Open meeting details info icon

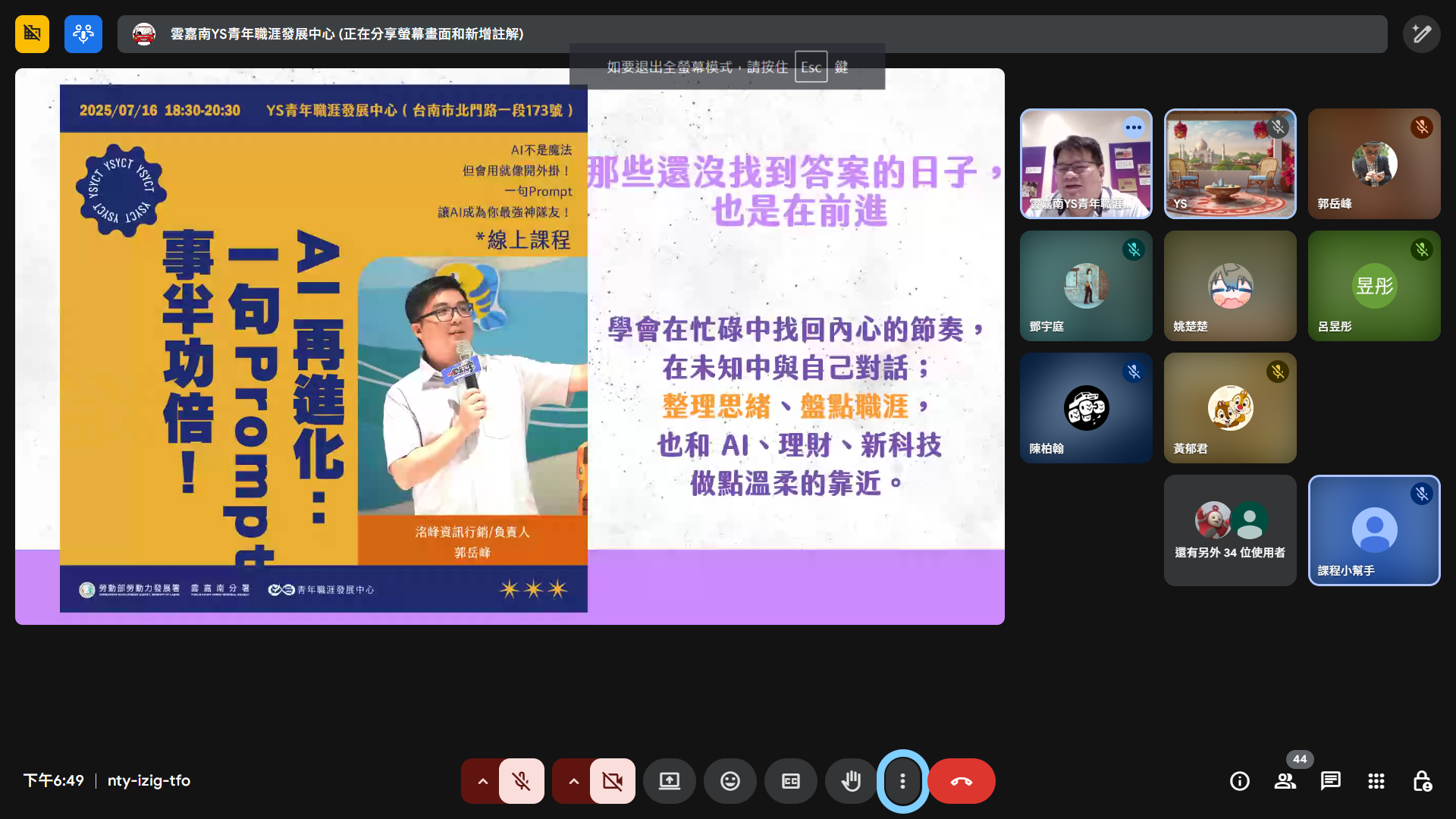pos(1239,781)
